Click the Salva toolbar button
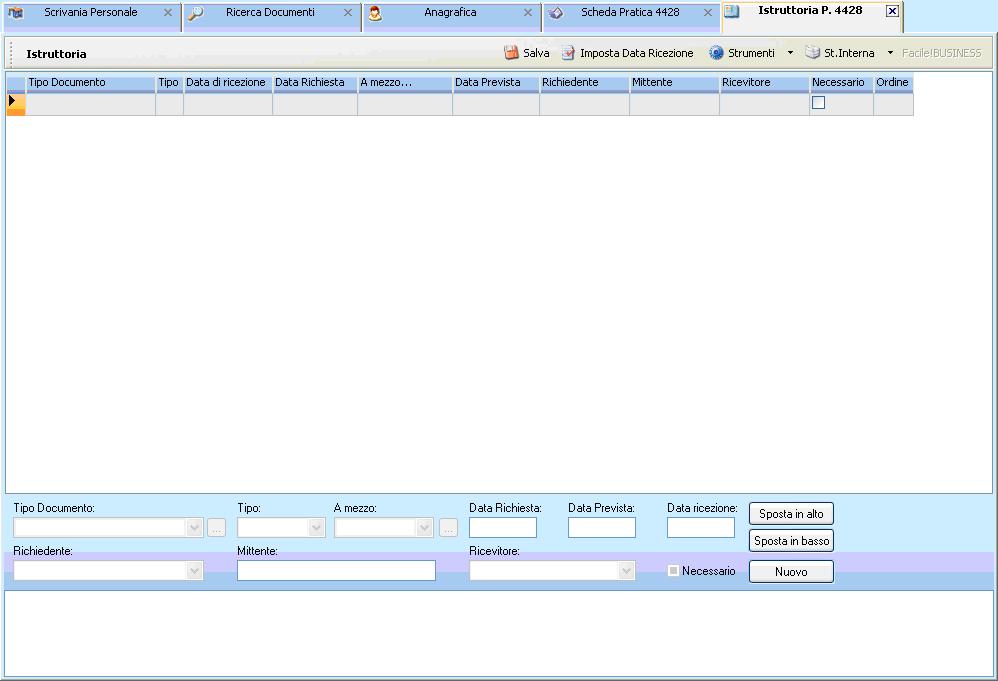This screenshot has height=681, width=998. coord(527,53)
